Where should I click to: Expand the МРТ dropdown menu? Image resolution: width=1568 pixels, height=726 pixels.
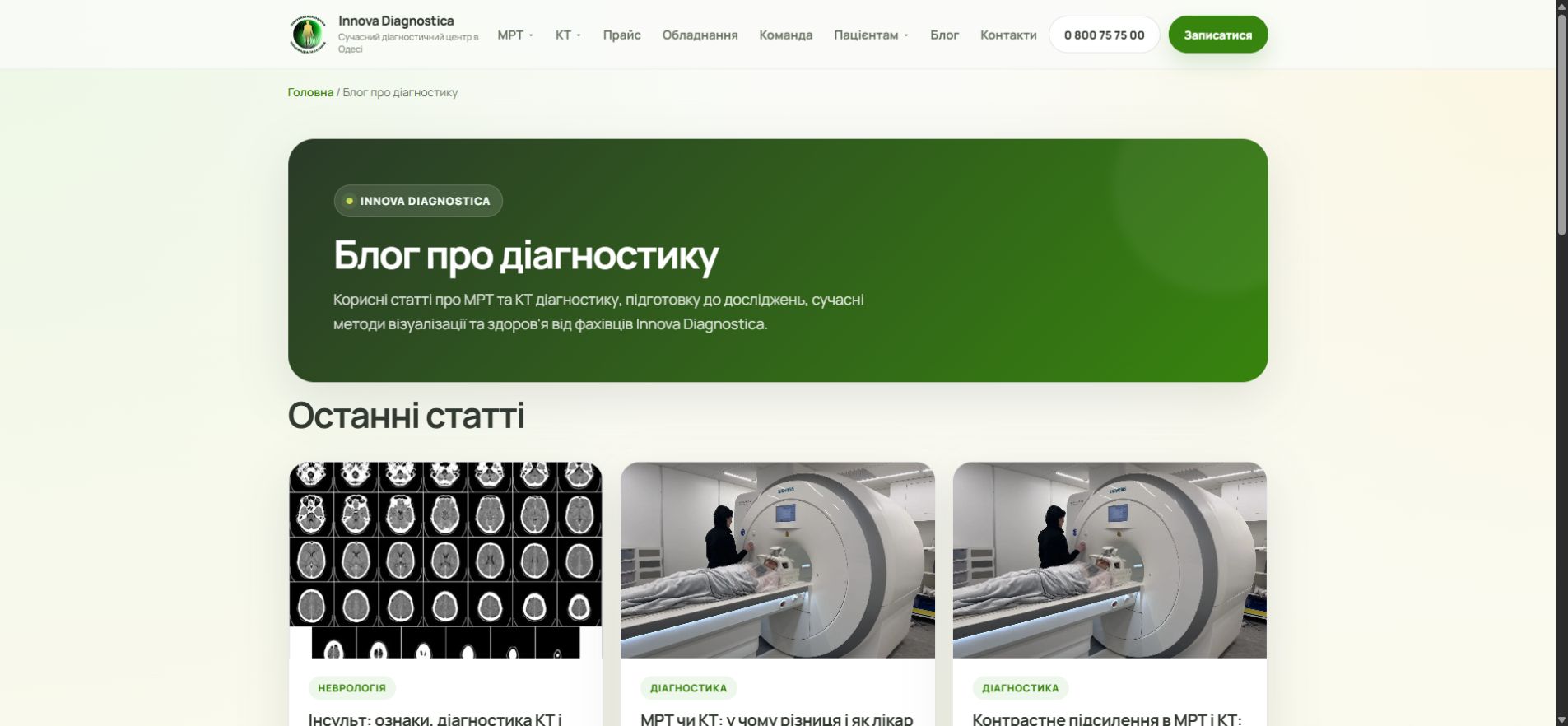coord(515,35)
